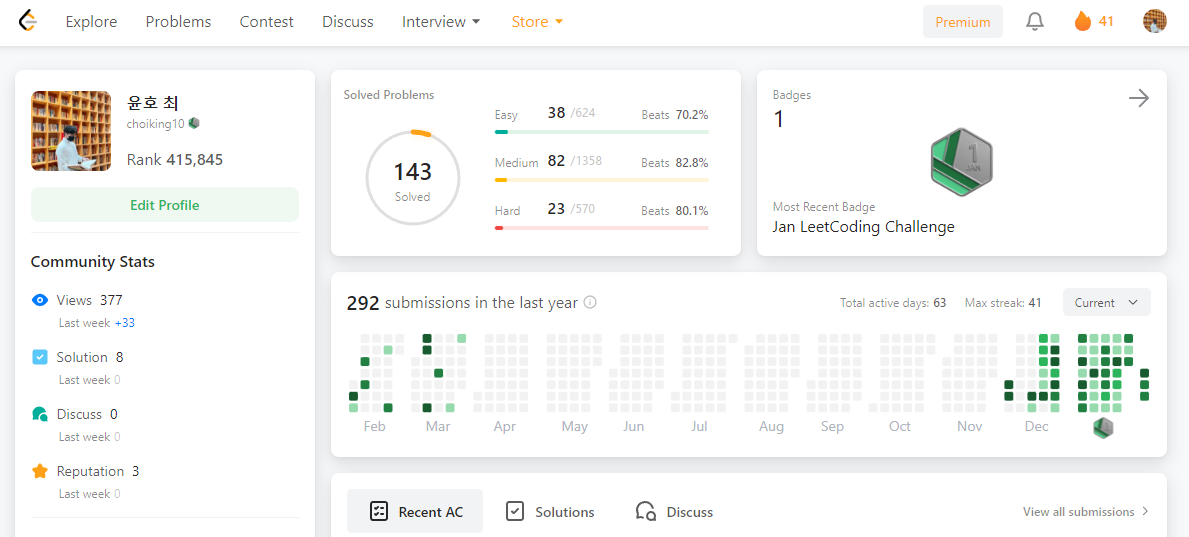Click the Reputation star icon
Screen dimensions: 1189x537
40,471
